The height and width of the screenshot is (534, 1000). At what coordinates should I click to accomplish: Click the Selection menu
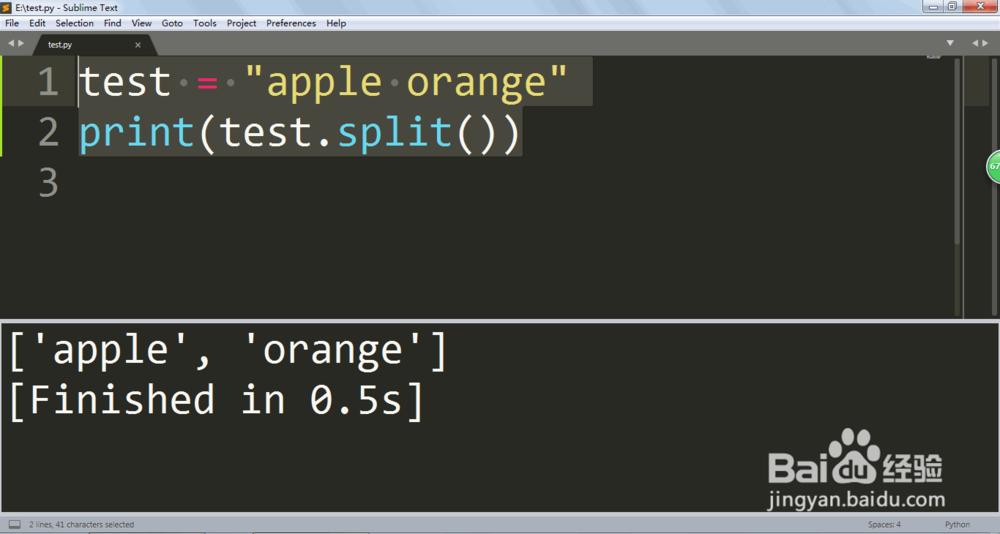pyautogui.click(x=74, y=23)
